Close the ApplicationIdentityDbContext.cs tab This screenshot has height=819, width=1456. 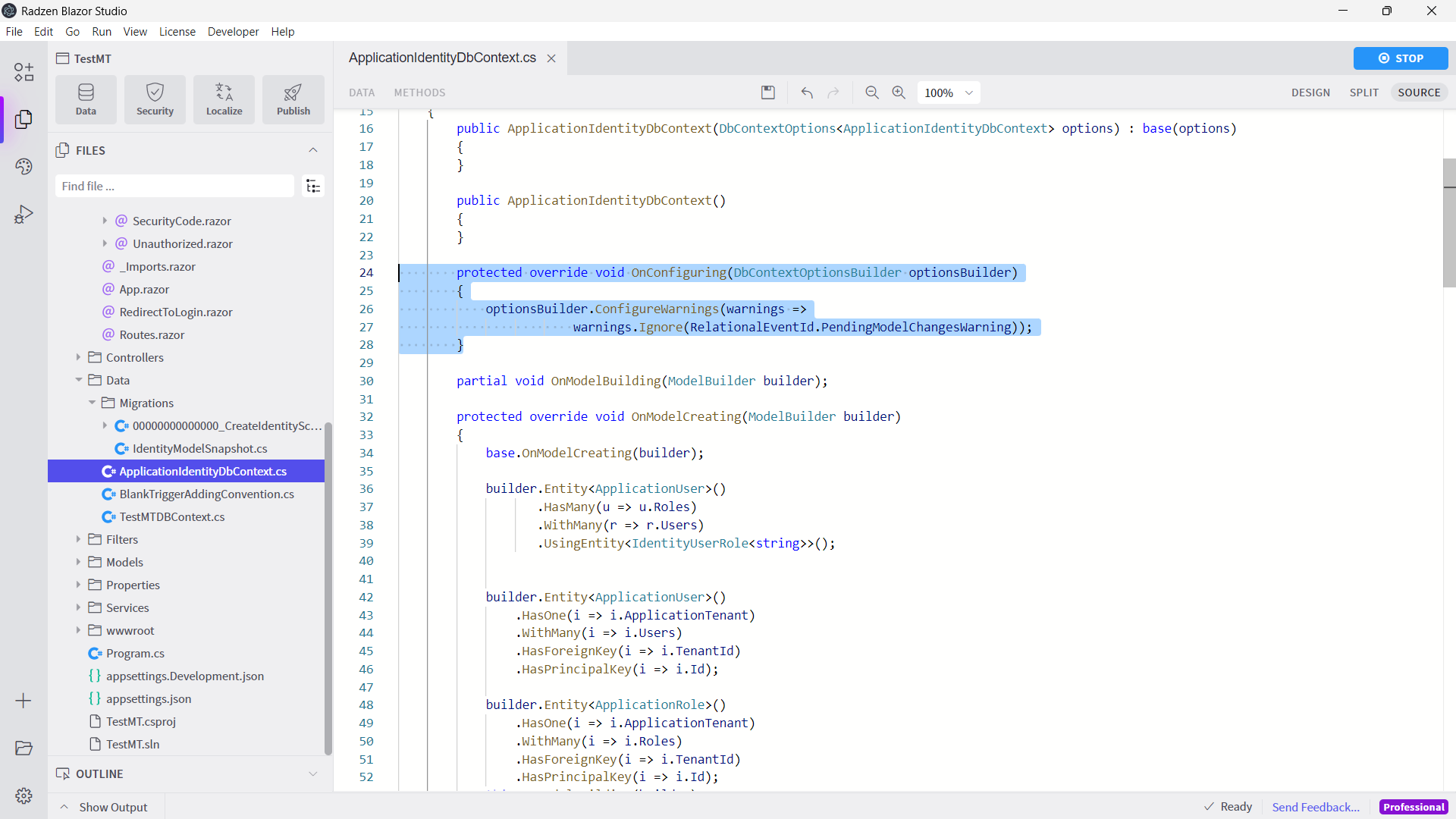point(551,58)
